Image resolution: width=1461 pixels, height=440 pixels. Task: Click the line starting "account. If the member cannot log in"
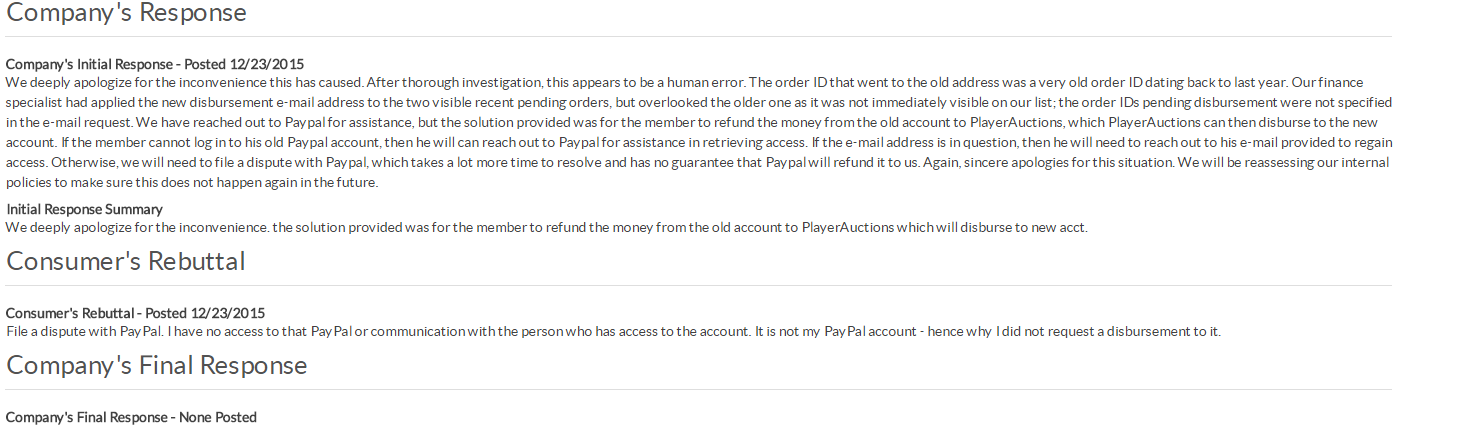pyautogui.click(x=699, y=142)
